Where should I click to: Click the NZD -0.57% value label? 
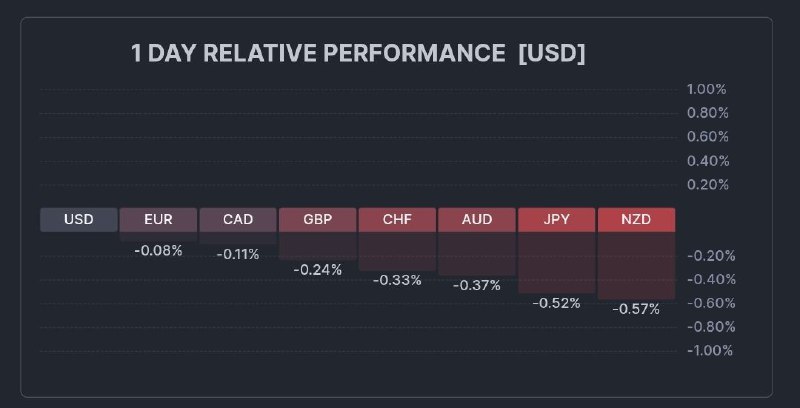click(x=635, y=309)
